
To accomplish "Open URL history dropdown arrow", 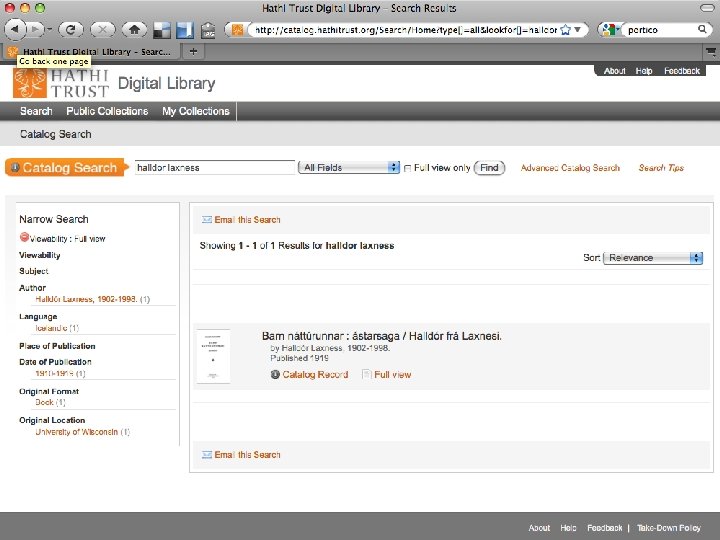I will point(578,30).
